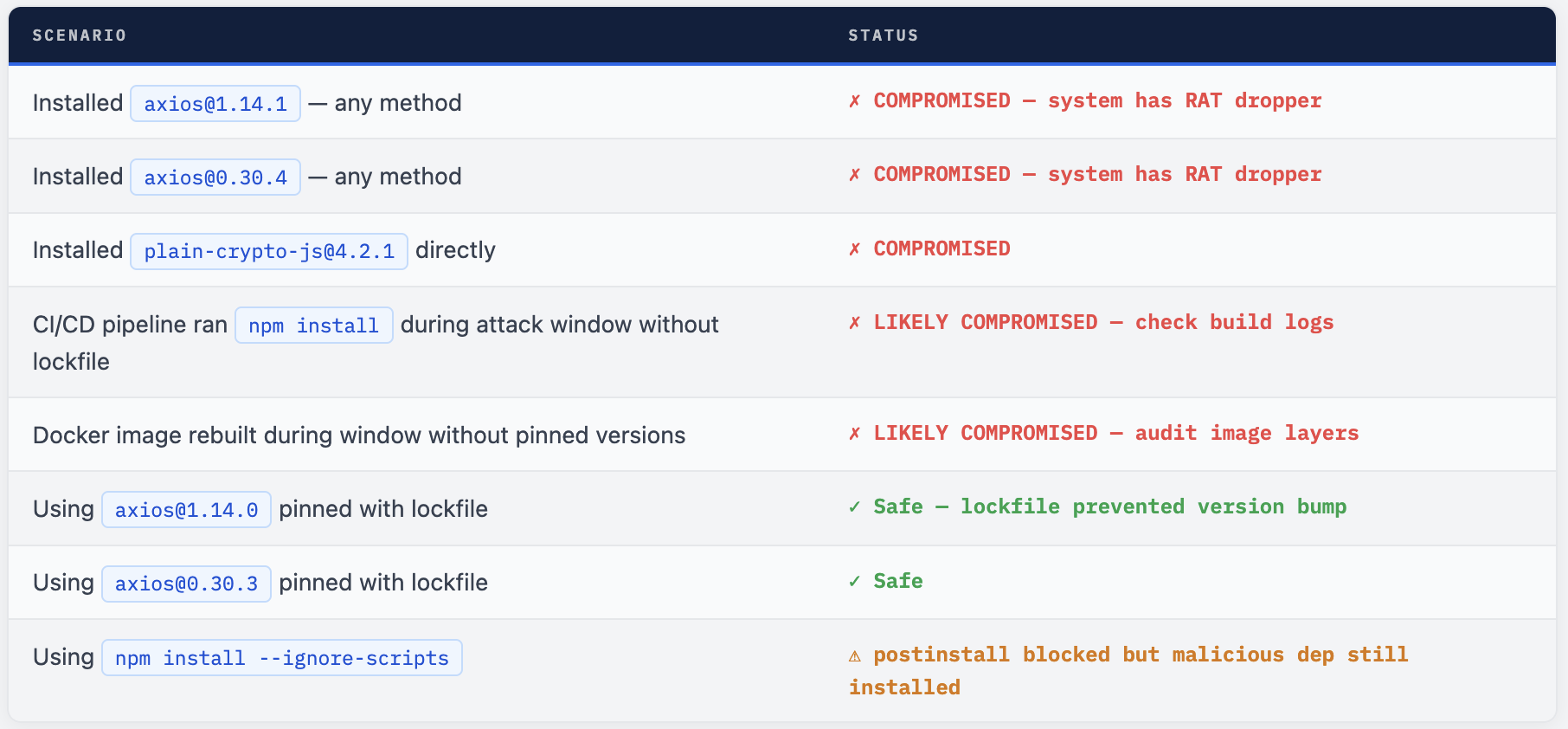Screen dimensions: 1568x729
Task: Click 'CI/CD pipeline ran' text
Action: point(130,325)
